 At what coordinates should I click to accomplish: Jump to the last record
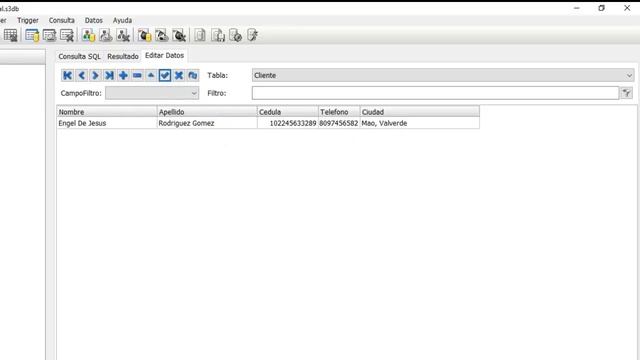click(109, 75)
